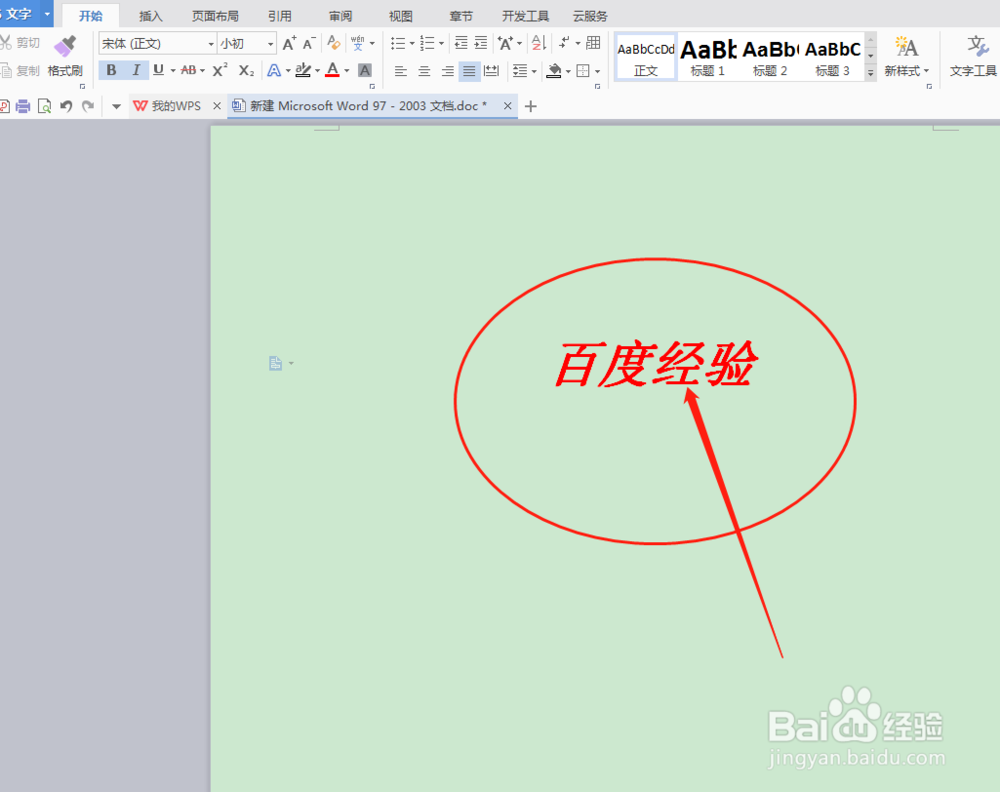Viewport: 1000px width, 792px height.
Task: Select center alignment
Action: [424, 71]
